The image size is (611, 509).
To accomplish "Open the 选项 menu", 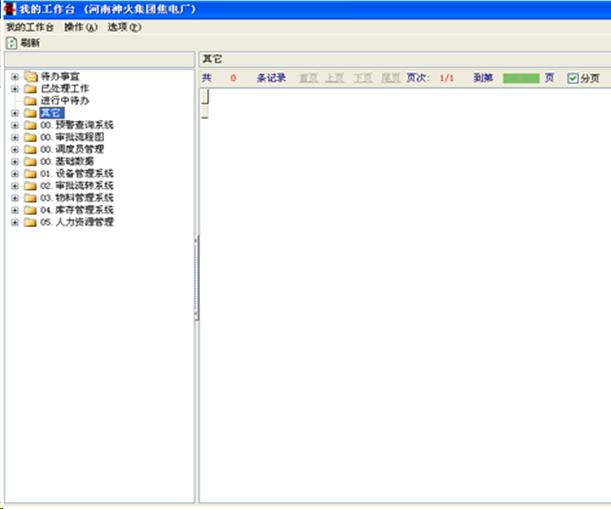I will click(x=124, y=27).
